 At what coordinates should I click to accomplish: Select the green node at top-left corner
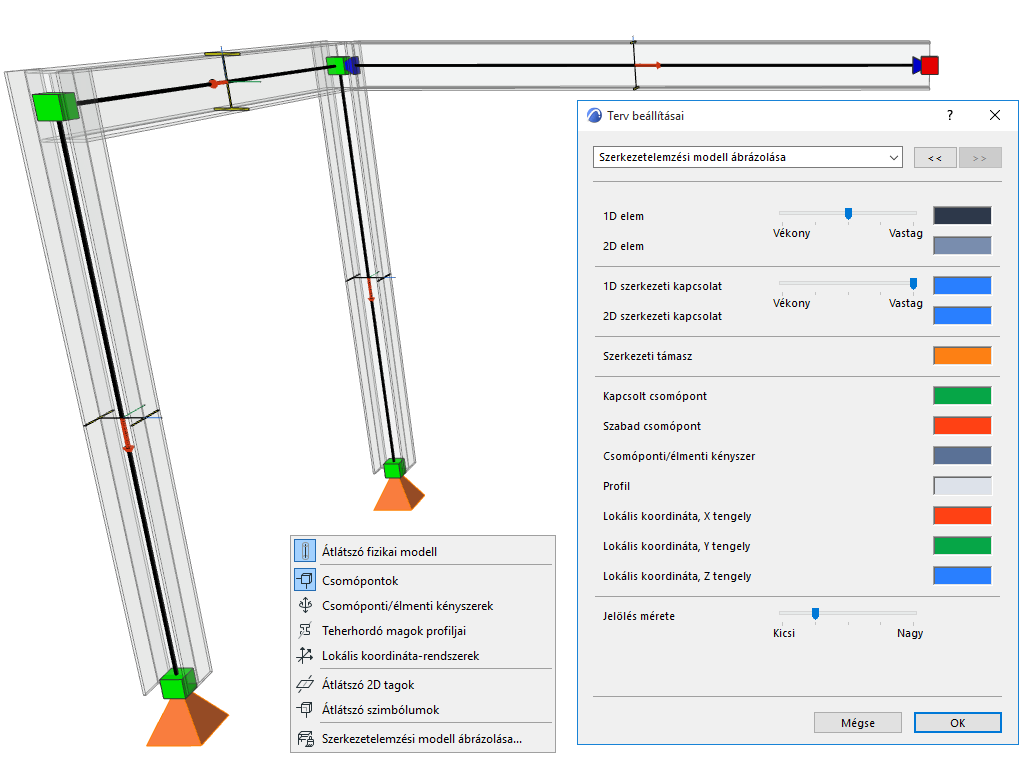coord(55,107)
